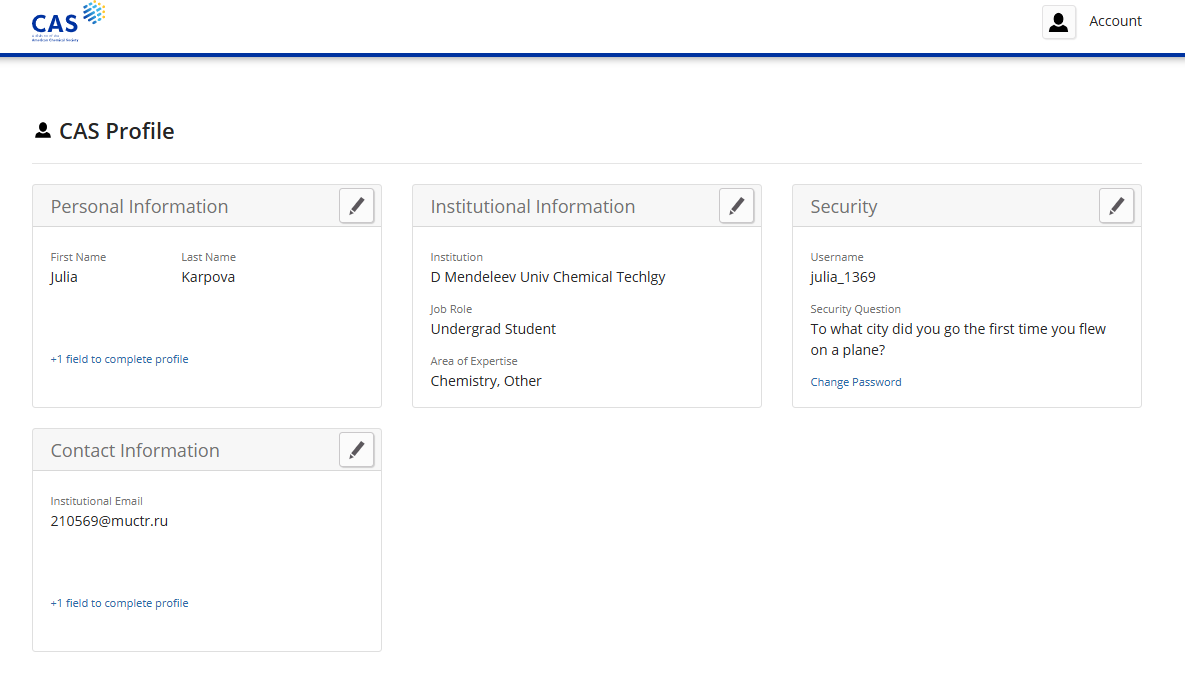Click the institutional email 210569@muctr.ru

109,521
